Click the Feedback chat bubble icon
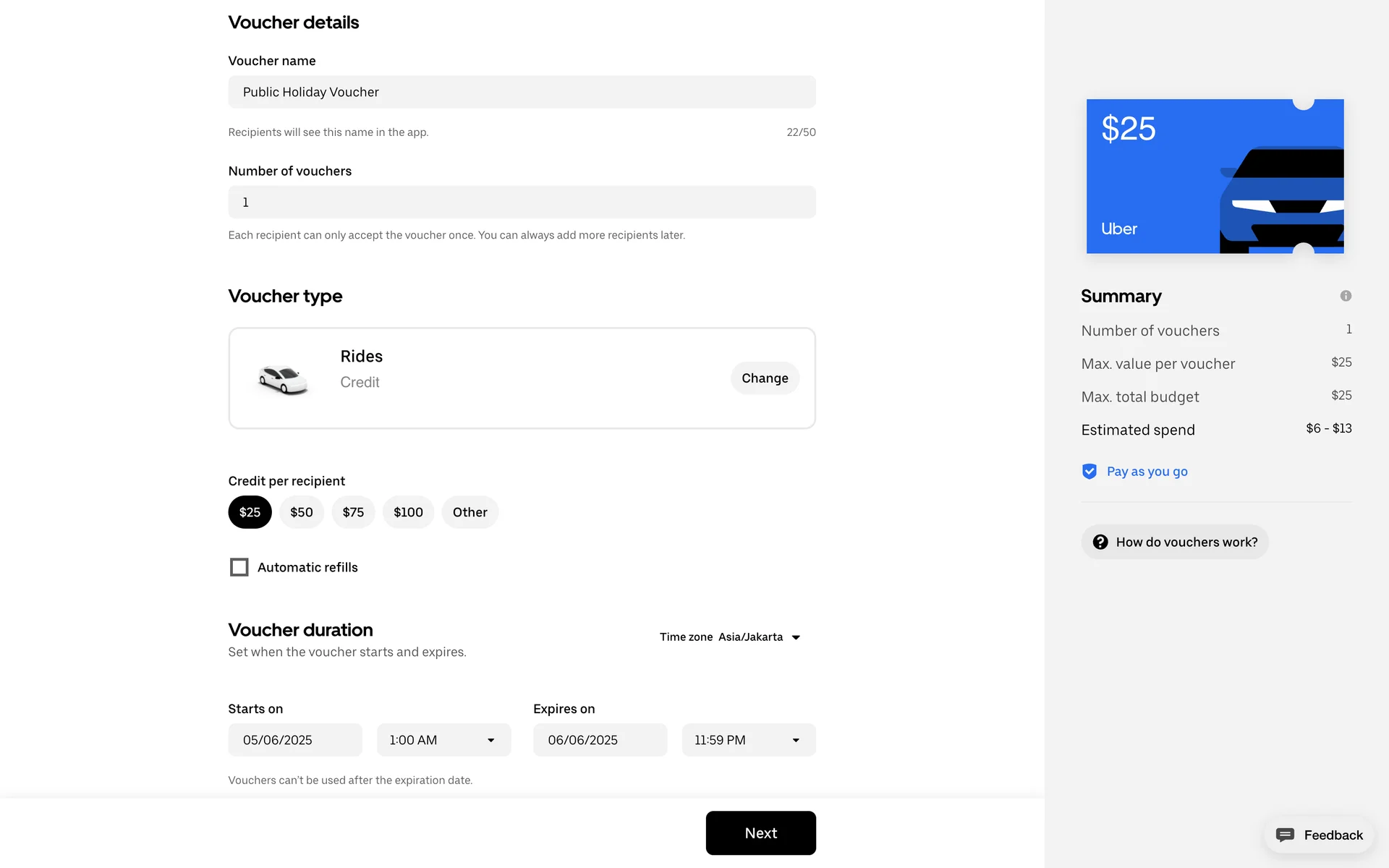This screenshot has width=1389, height=868. click(x=1285, y=835)
